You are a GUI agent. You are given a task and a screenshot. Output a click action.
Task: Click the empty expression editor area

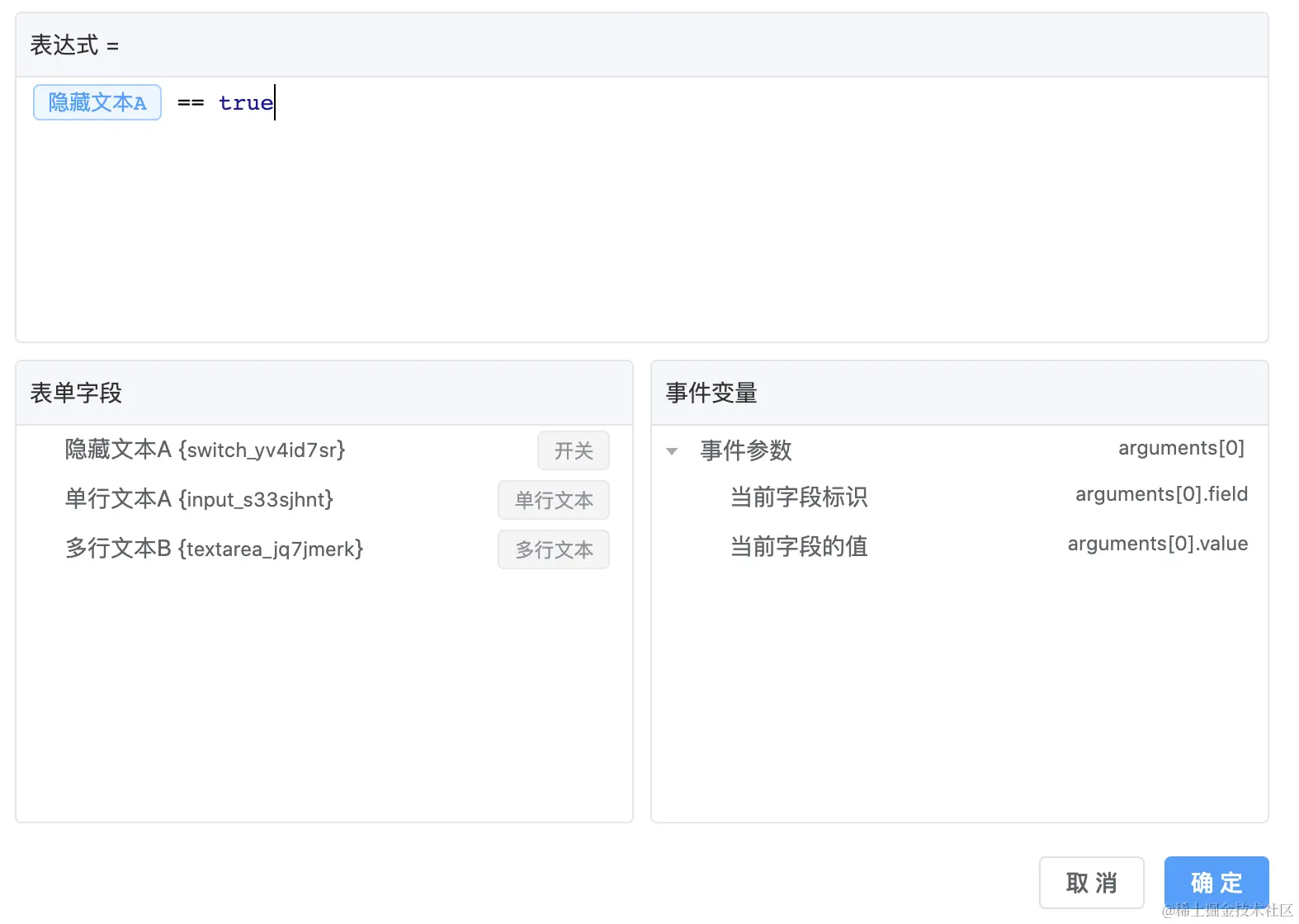(x=641, y=231)
